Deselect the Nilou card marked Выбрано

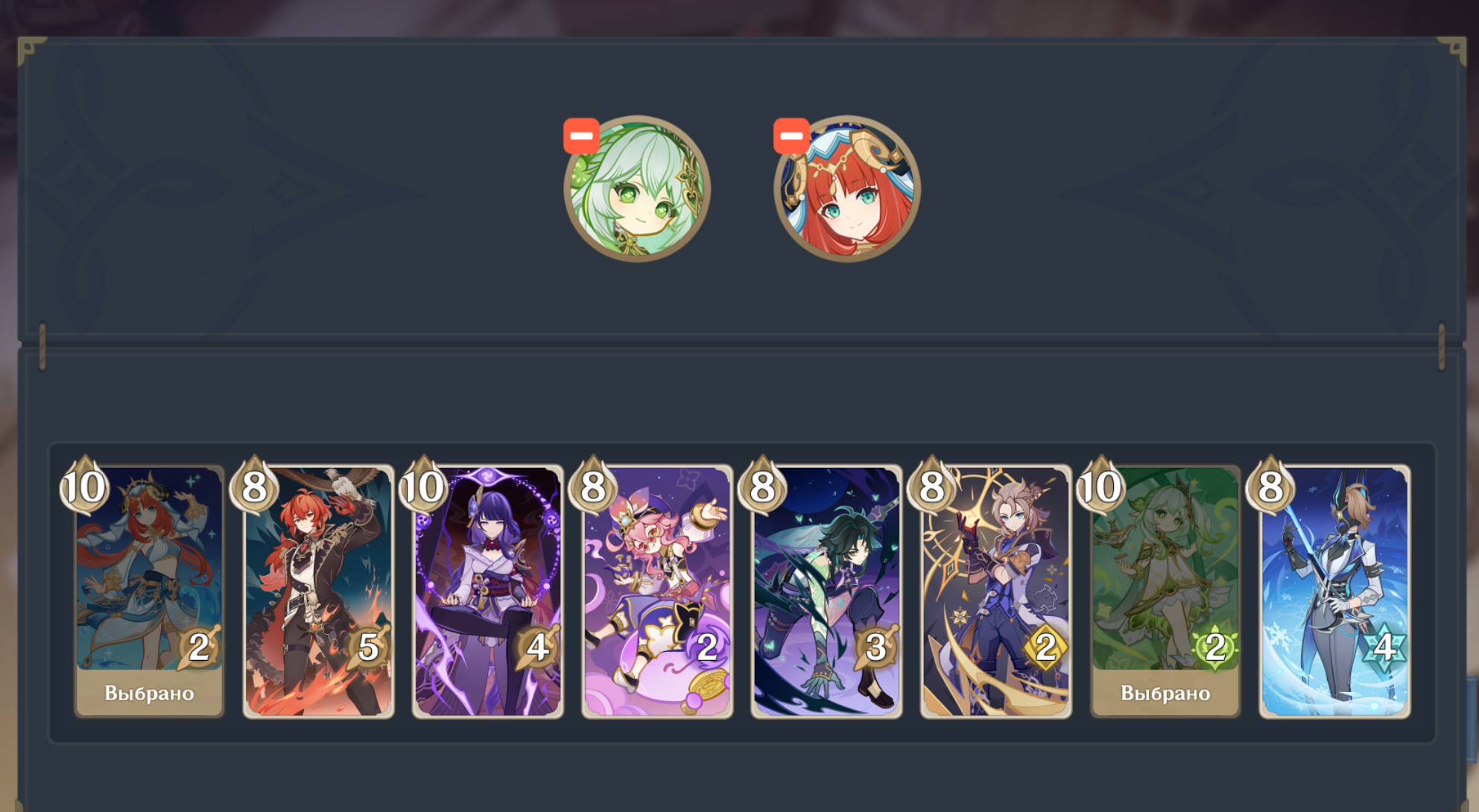pyautogui.click(x=149, y=591)
